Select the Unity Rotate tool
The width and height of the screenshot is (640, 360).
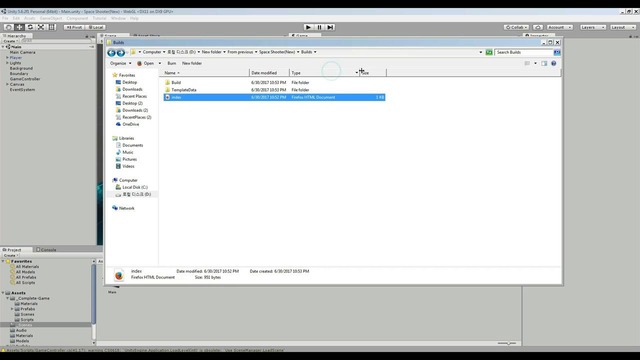(30, 27)
